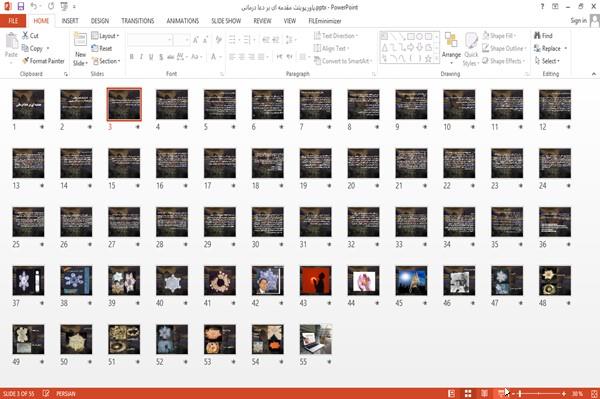Select slide 55 laptop thumbnail
This screenshot has height=399, width=600.
(x=315, y=339)
